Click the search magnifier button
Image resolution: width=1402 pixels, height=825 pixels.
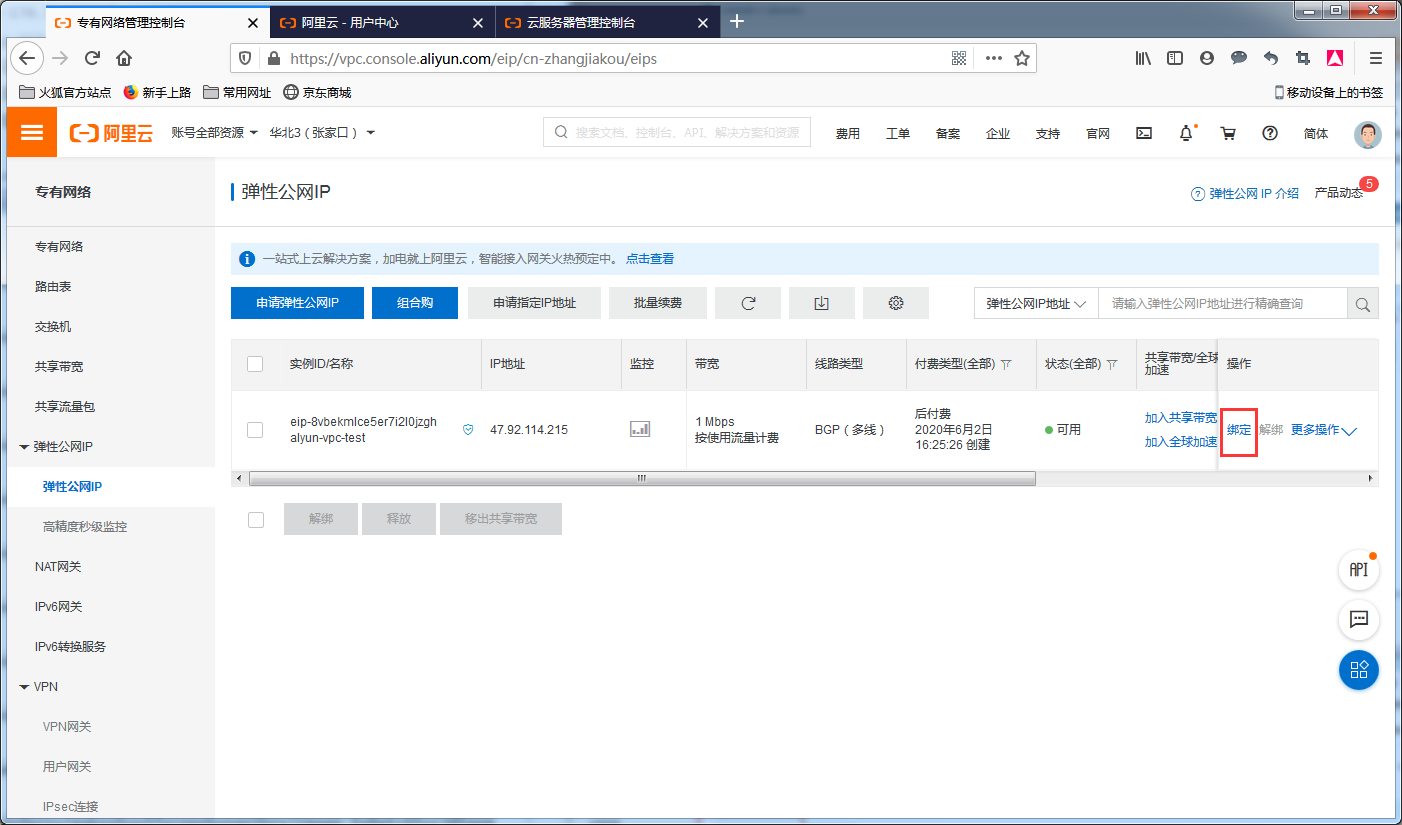point(1362,304)
